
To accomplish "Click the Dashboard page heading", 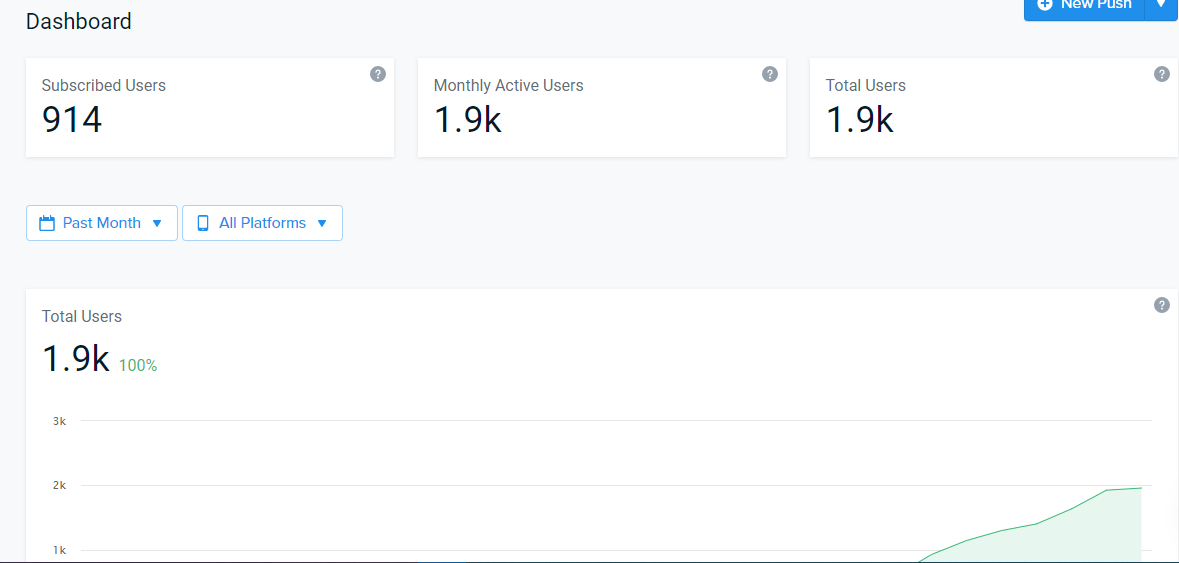I will point(79,21).
